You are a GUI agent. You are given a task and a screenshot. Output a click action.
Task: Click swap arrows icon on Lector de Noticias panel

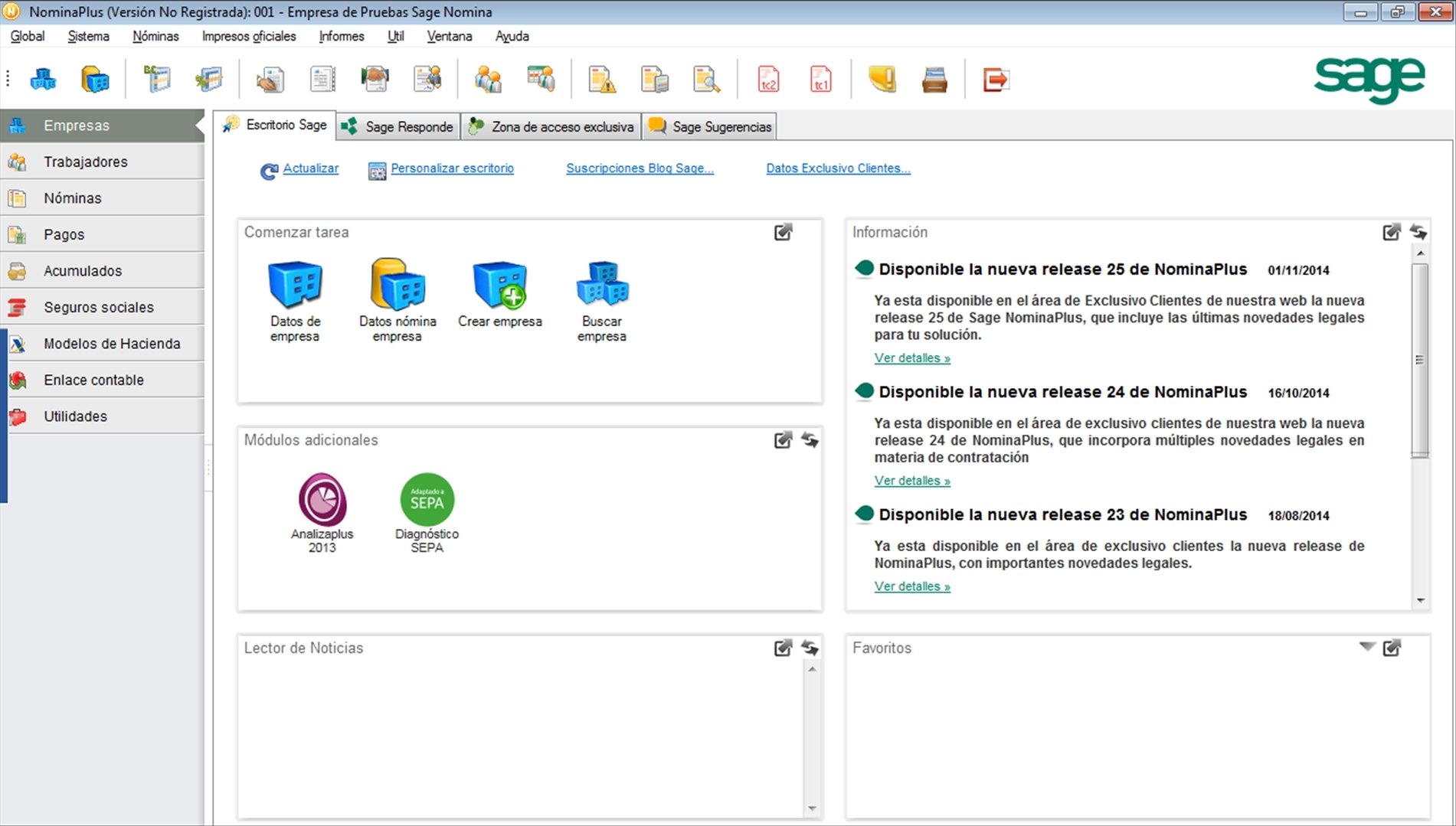[x=810, y=648]
